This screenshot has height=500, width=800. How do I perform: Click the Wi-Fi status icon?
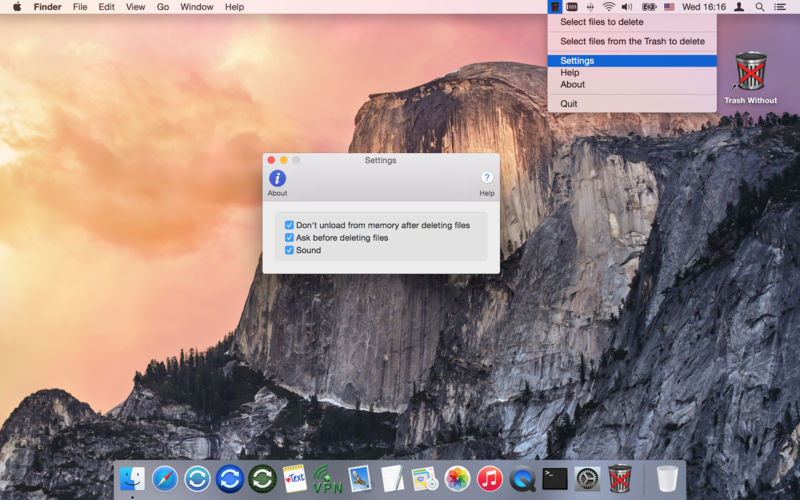tap(608, 7)
